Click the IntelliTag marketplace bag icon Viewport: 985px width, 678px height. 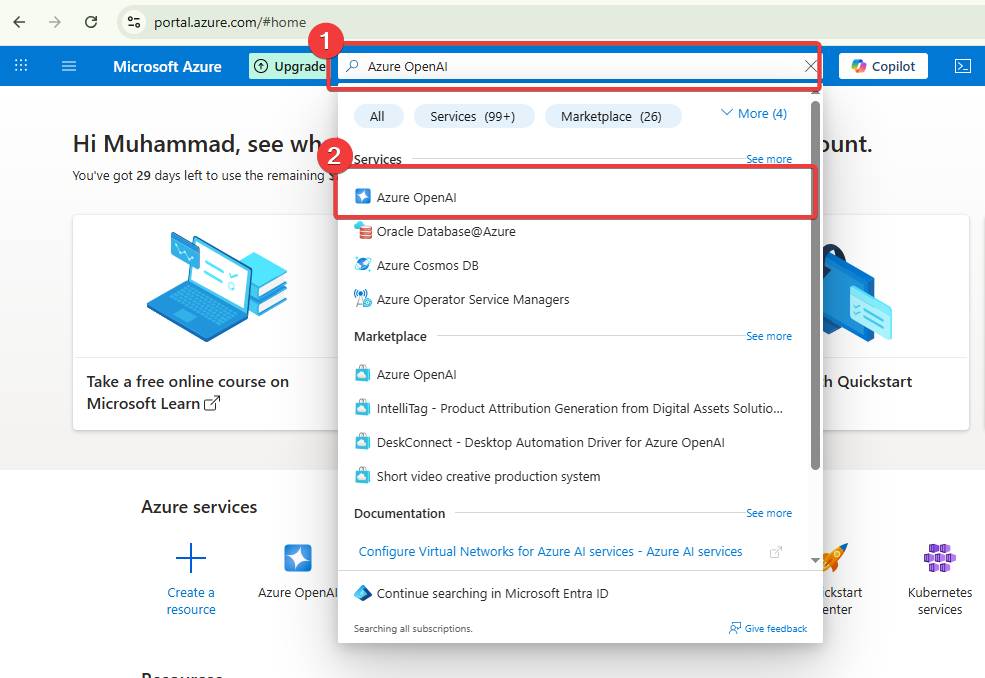point(362,408)
